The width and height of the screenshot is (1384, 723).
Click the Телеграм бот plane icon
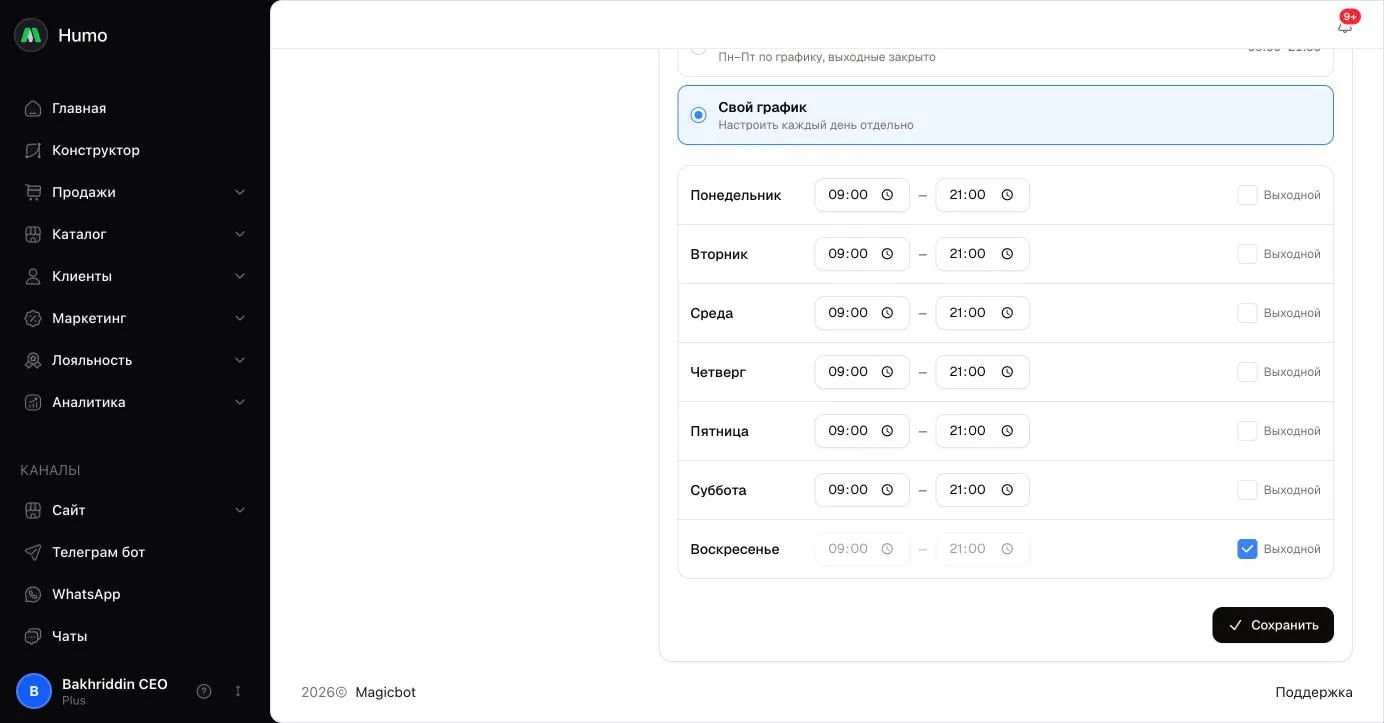point(33,552)
